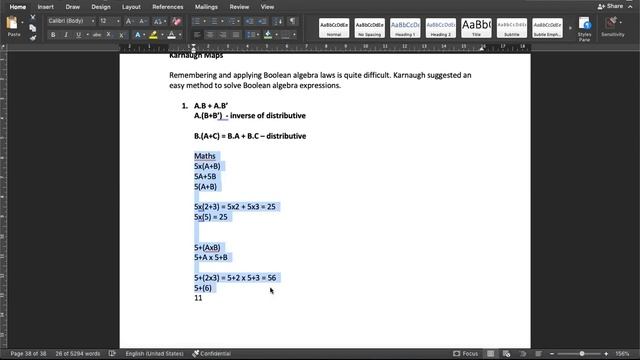Cut selection with the scissors icon
Image resolution: width=640 pixels, height=360 pixels.
pos(33,18)
